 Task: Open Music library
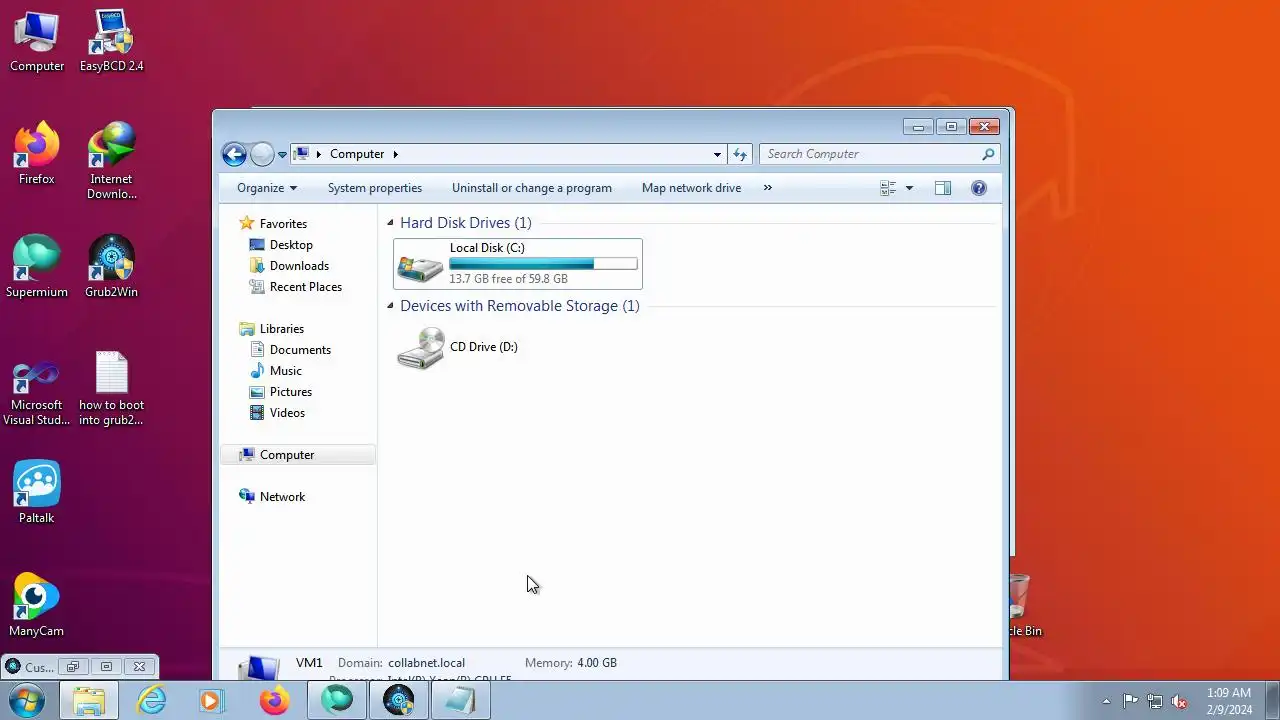(x=285, y=371)
